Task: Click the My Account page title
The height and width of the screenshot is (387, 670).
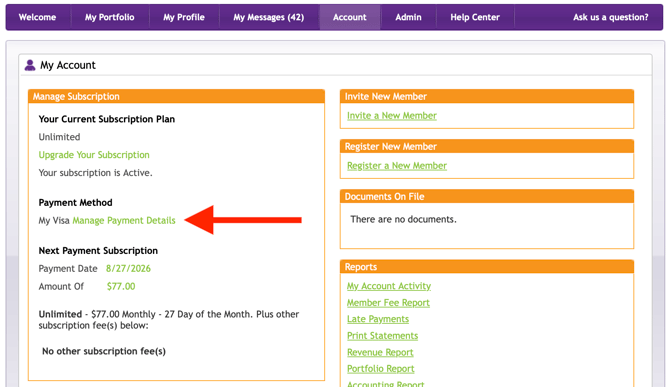Action: [68, 65]
